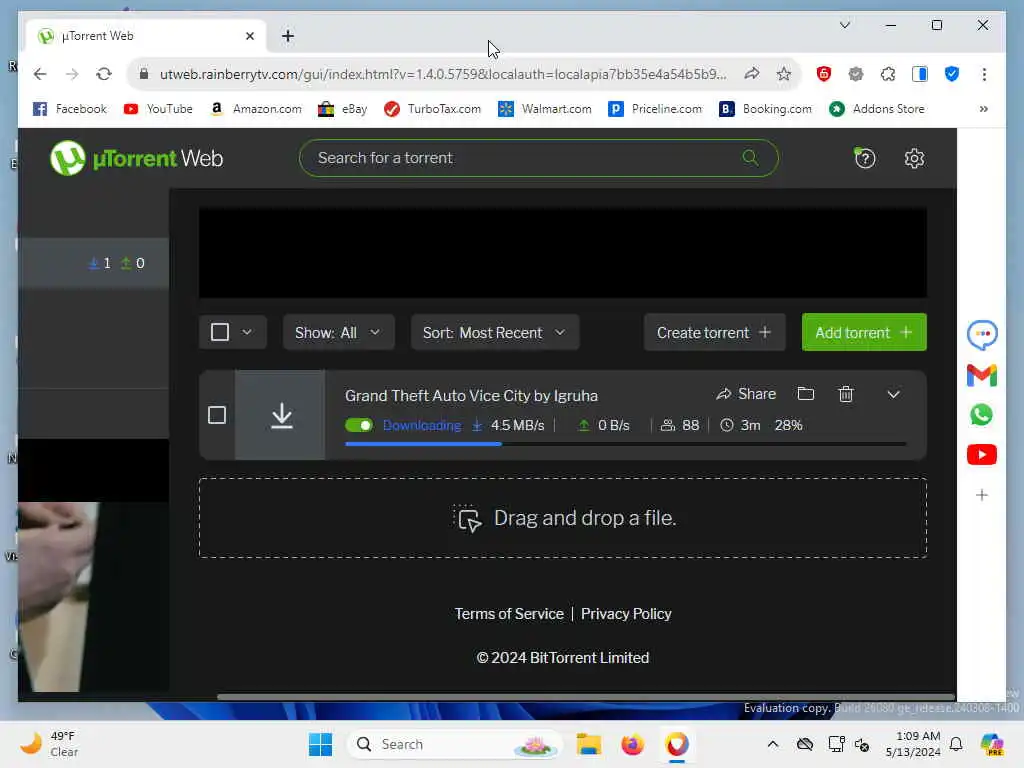
Task: Open the Sort: Most Recent dropdown
Action: 495,332
